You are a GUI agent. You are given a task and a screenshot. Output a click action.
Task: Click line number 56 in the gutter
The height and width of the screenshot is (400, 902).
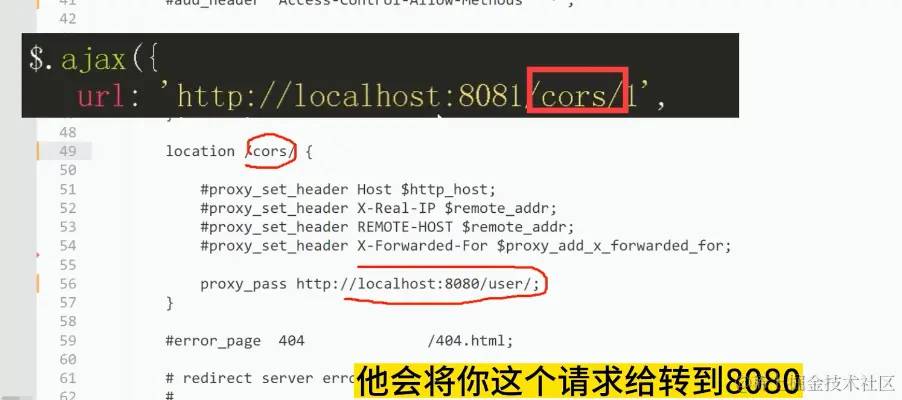point(67,284)
